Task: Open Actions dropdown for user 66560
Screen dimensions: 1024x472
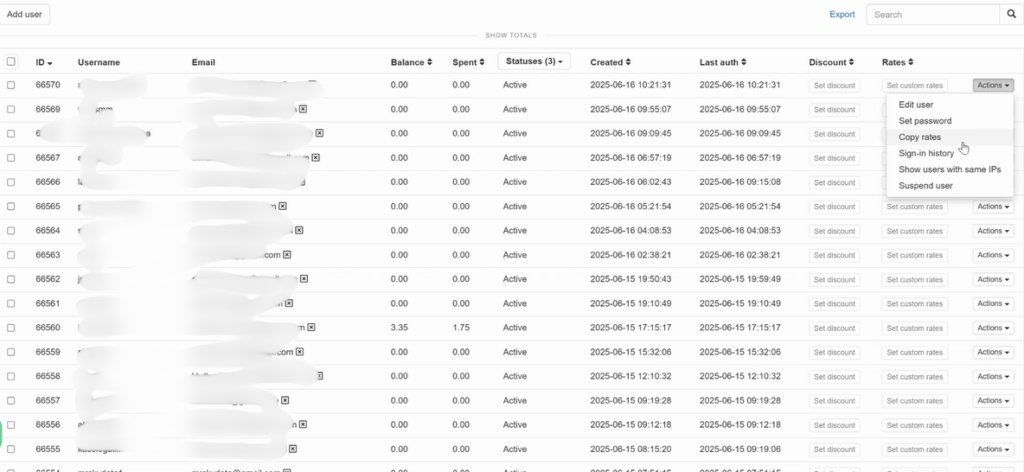Action: click(992, 328)
